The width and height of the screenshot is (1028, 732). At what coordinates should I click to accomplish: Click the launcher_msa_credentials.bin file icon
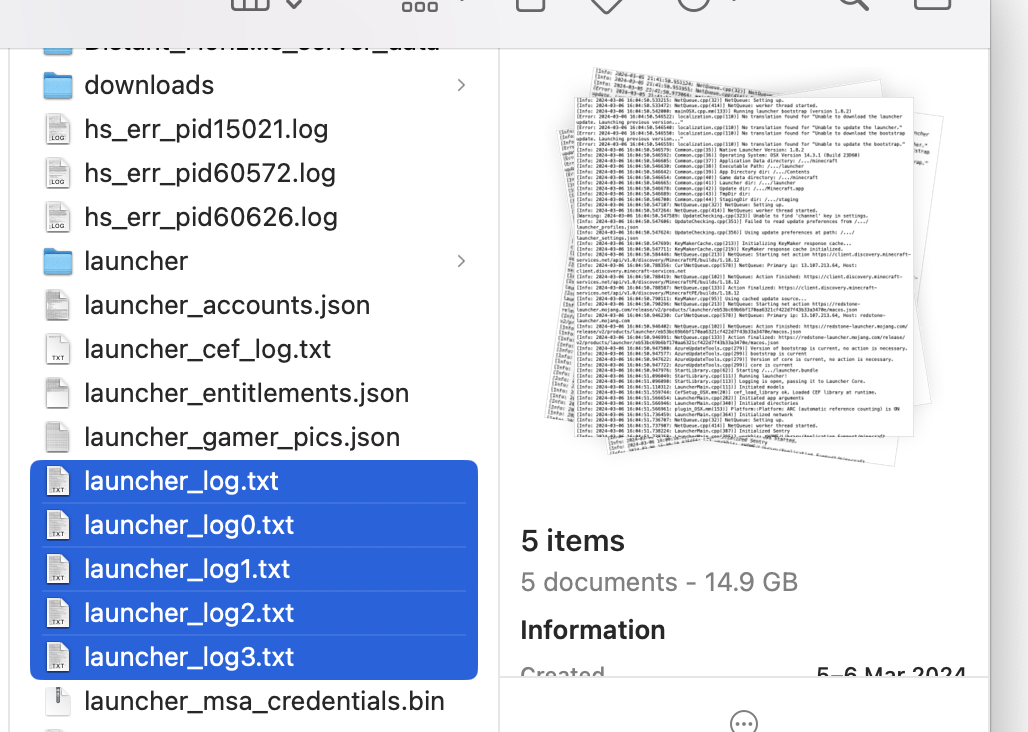(x=58, y=700)
